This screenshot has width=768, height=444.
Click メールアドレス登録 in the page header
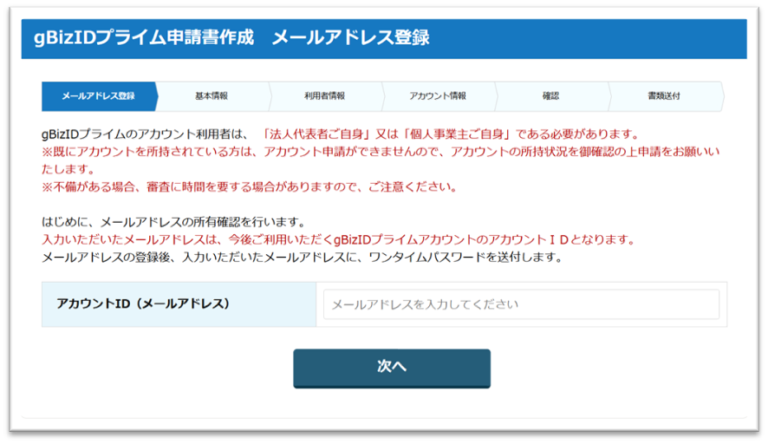(350, 39)
